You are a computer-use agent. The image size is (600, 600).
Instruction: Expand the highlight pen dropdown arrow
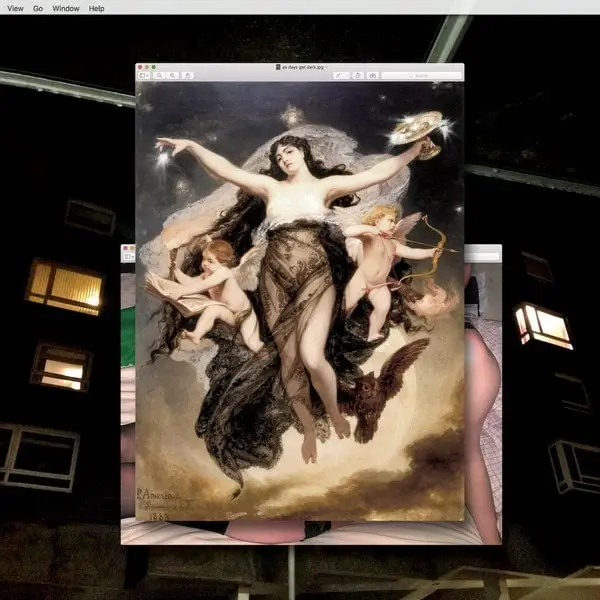(348, 76)
